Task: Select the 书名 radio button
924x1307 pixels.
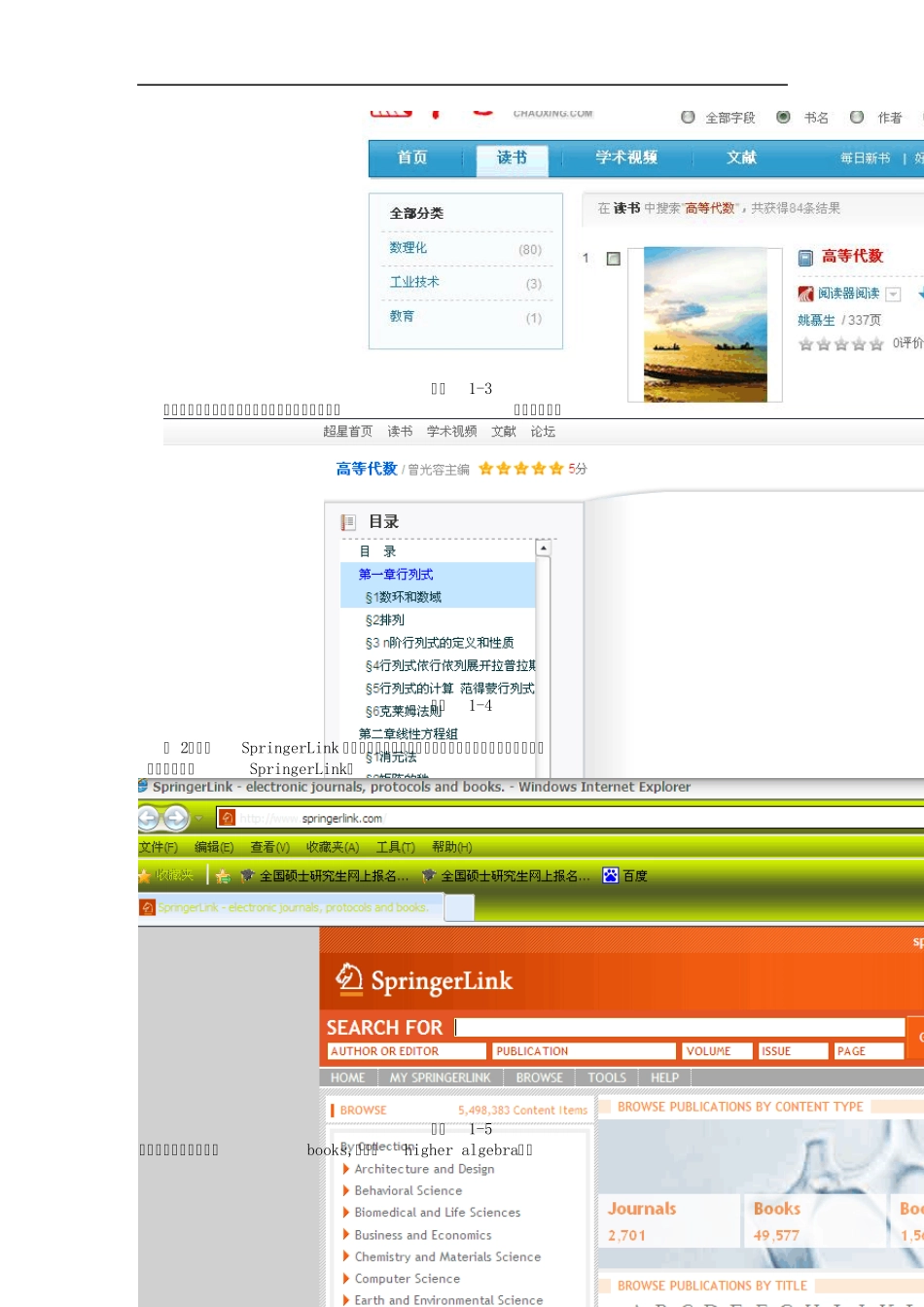Action: [783, 118]
